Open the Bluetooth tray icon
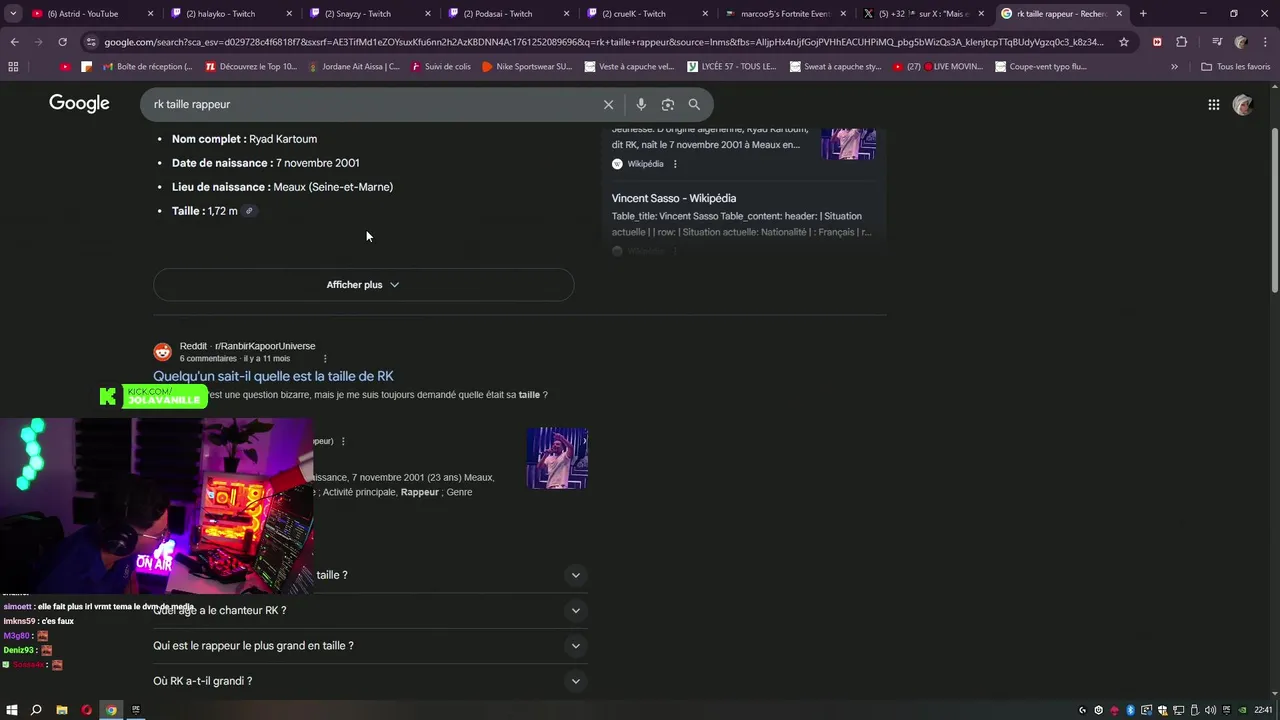 coord(1131,710)
